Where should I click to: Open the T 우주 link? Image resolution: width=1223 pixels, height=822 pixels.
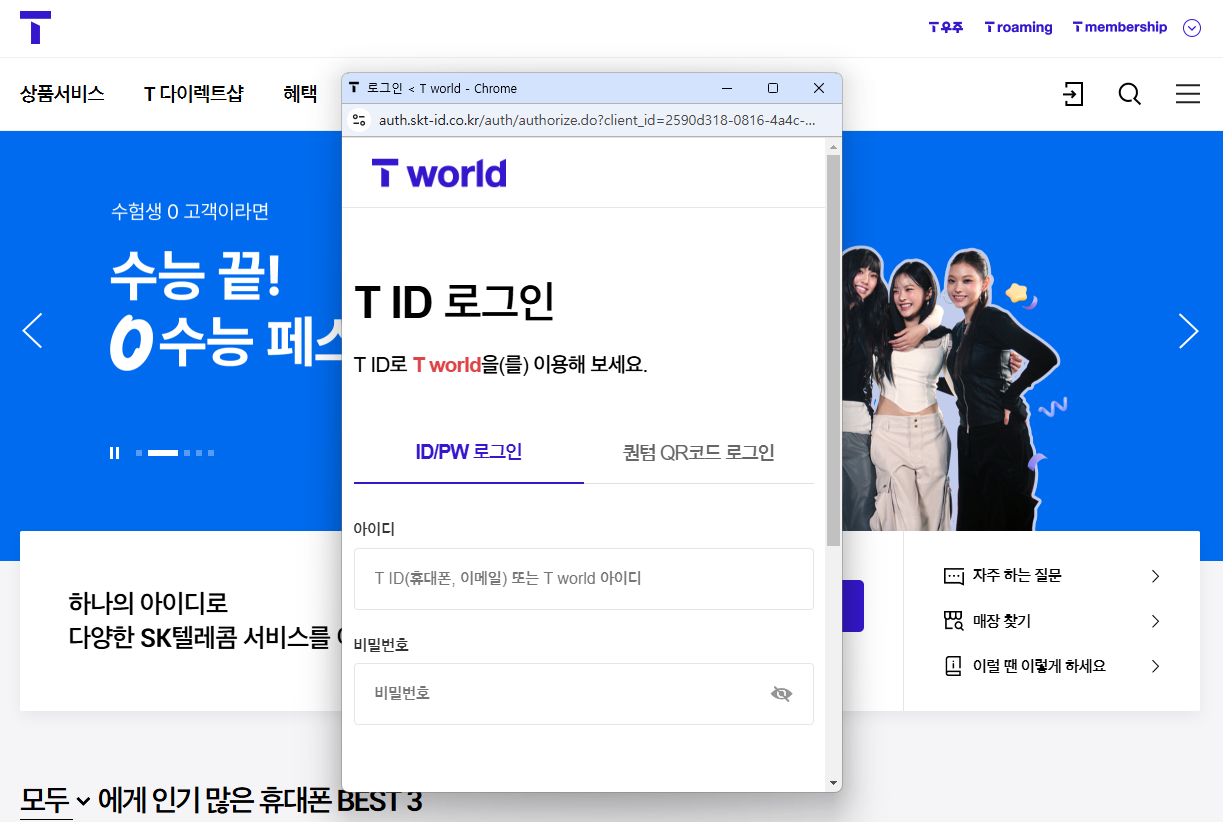pyautogui.click(x=946, y=28)
